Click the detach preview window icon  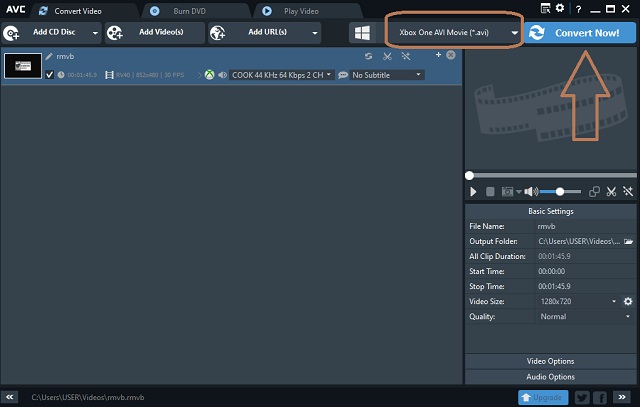tap(594, 191)
